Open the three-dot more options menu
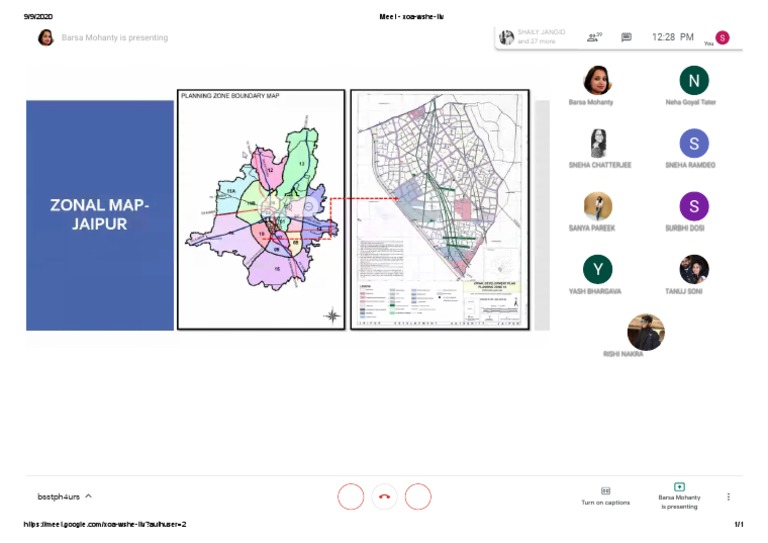This screenshot has width=768, height=543. (728, 496)
